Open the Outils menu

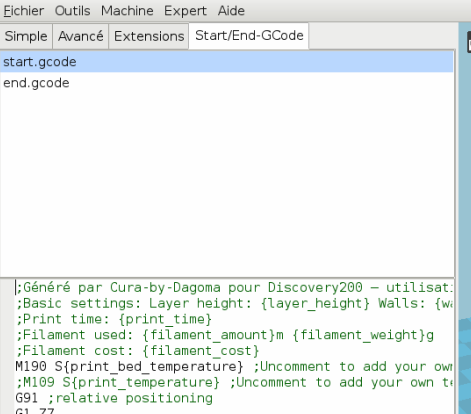pos(72,11)
